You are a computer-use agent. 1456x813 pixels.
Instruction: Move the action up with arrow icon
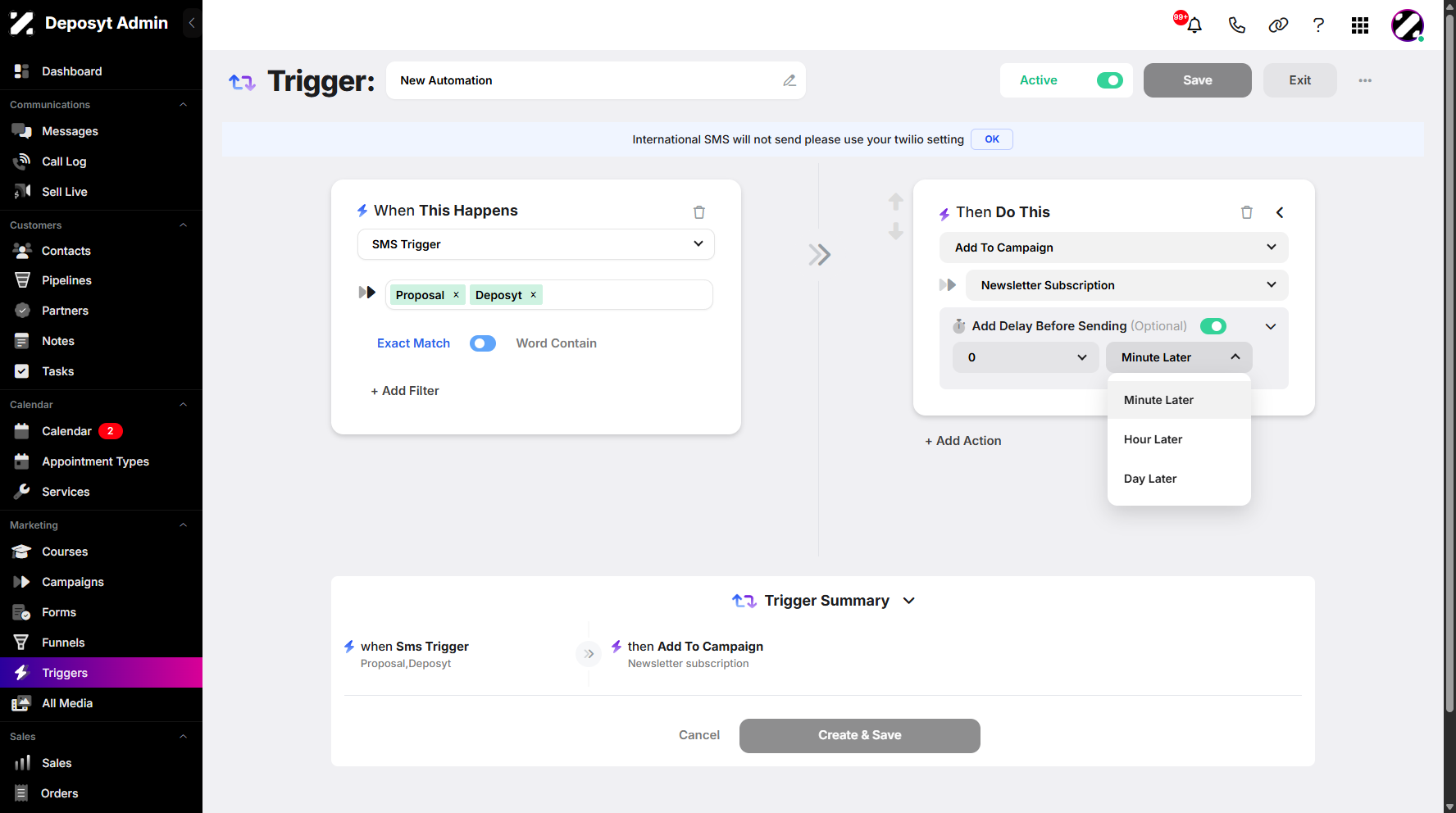(895, 201)
